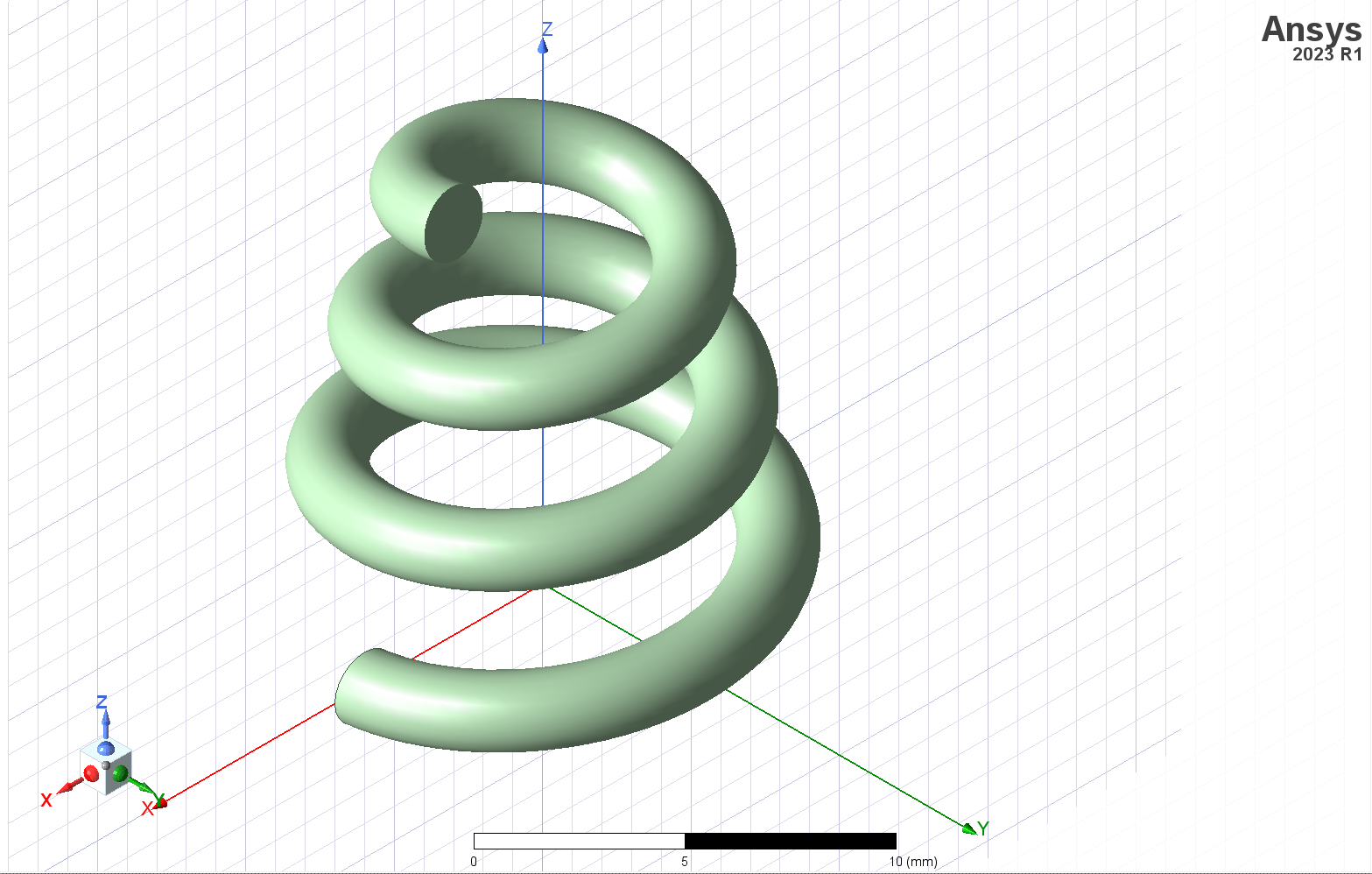Click the blue sphere atop the orientation cube
1372x874 pixels.
click(x=106, y=749)
